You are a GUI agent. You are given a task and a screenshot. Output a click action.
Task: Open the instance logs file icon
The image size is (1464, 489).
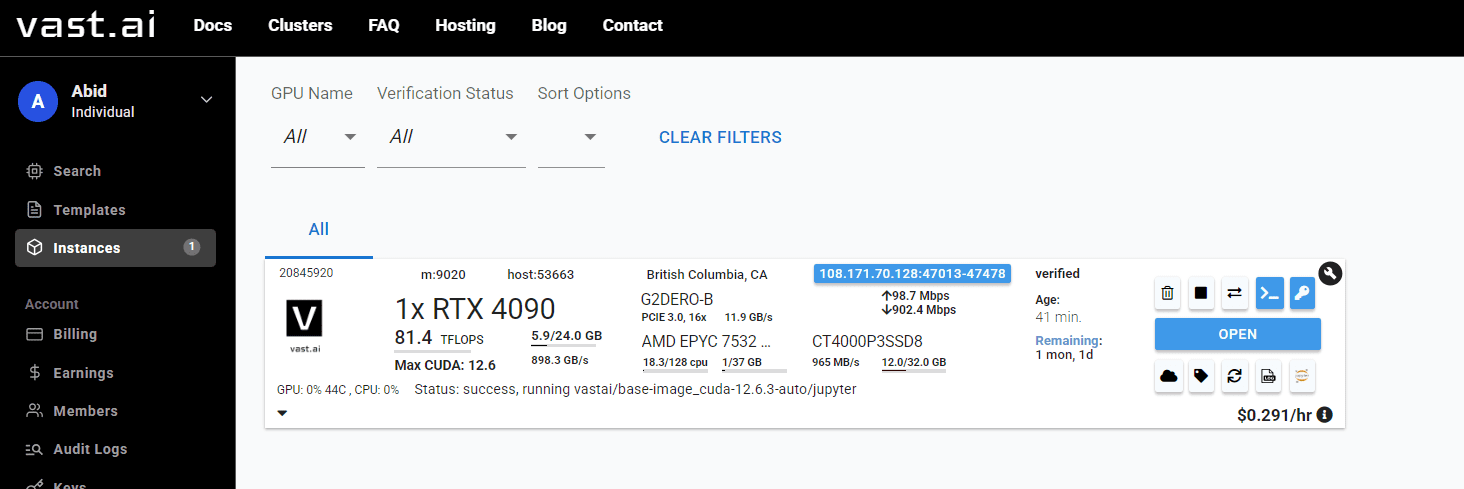tap(1269, 376)
